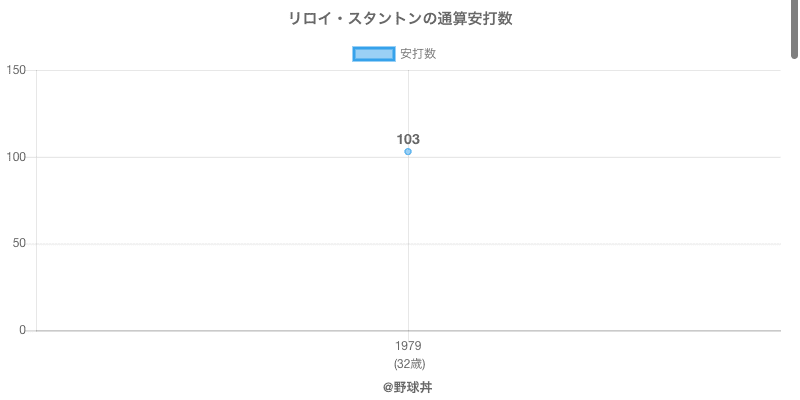Click the 1979 data point marker
The height and width of the screenshot is (400, 800).
[408, 152]
